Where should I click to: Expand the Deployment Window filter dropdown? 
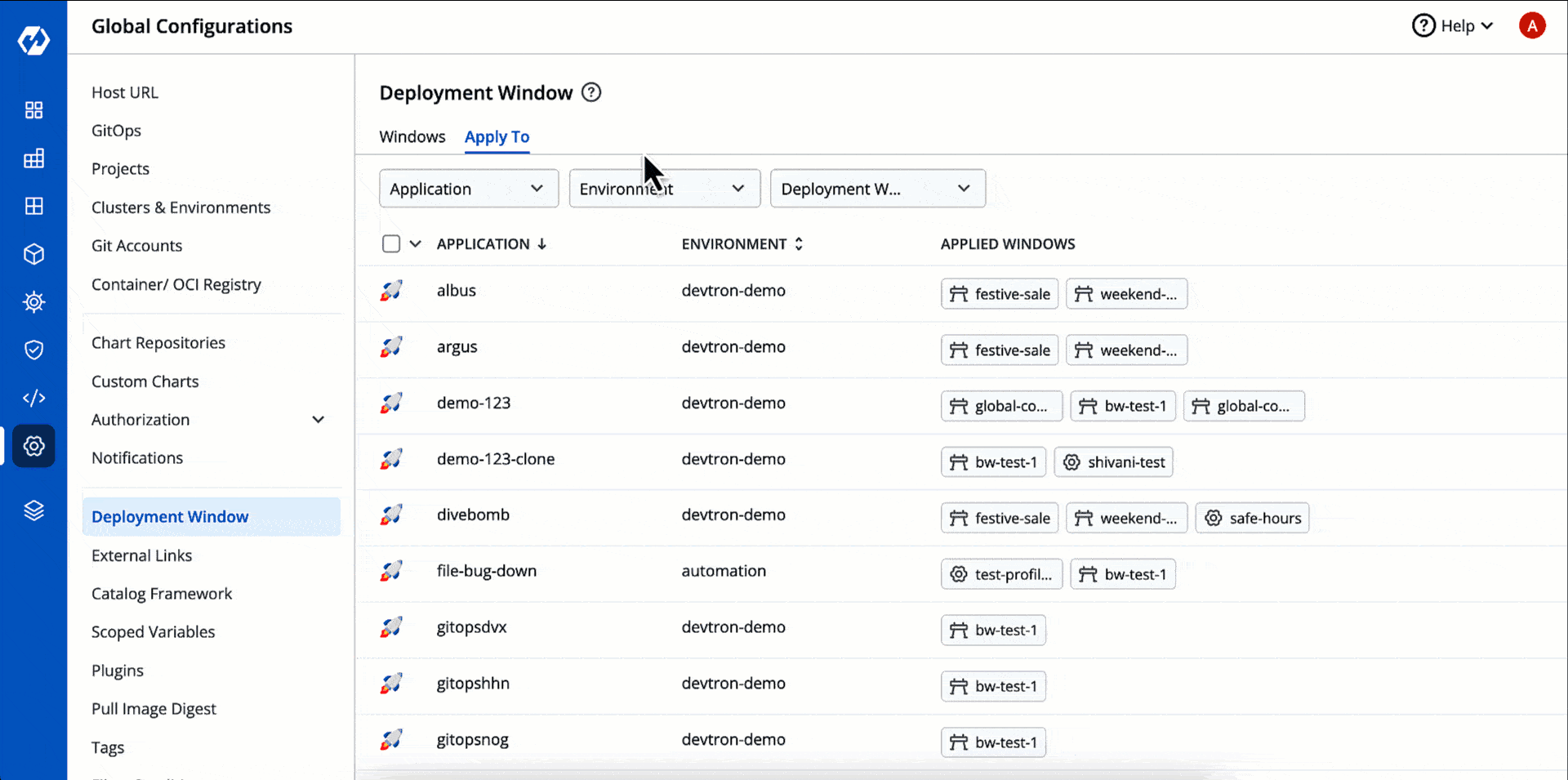(877, 188)
